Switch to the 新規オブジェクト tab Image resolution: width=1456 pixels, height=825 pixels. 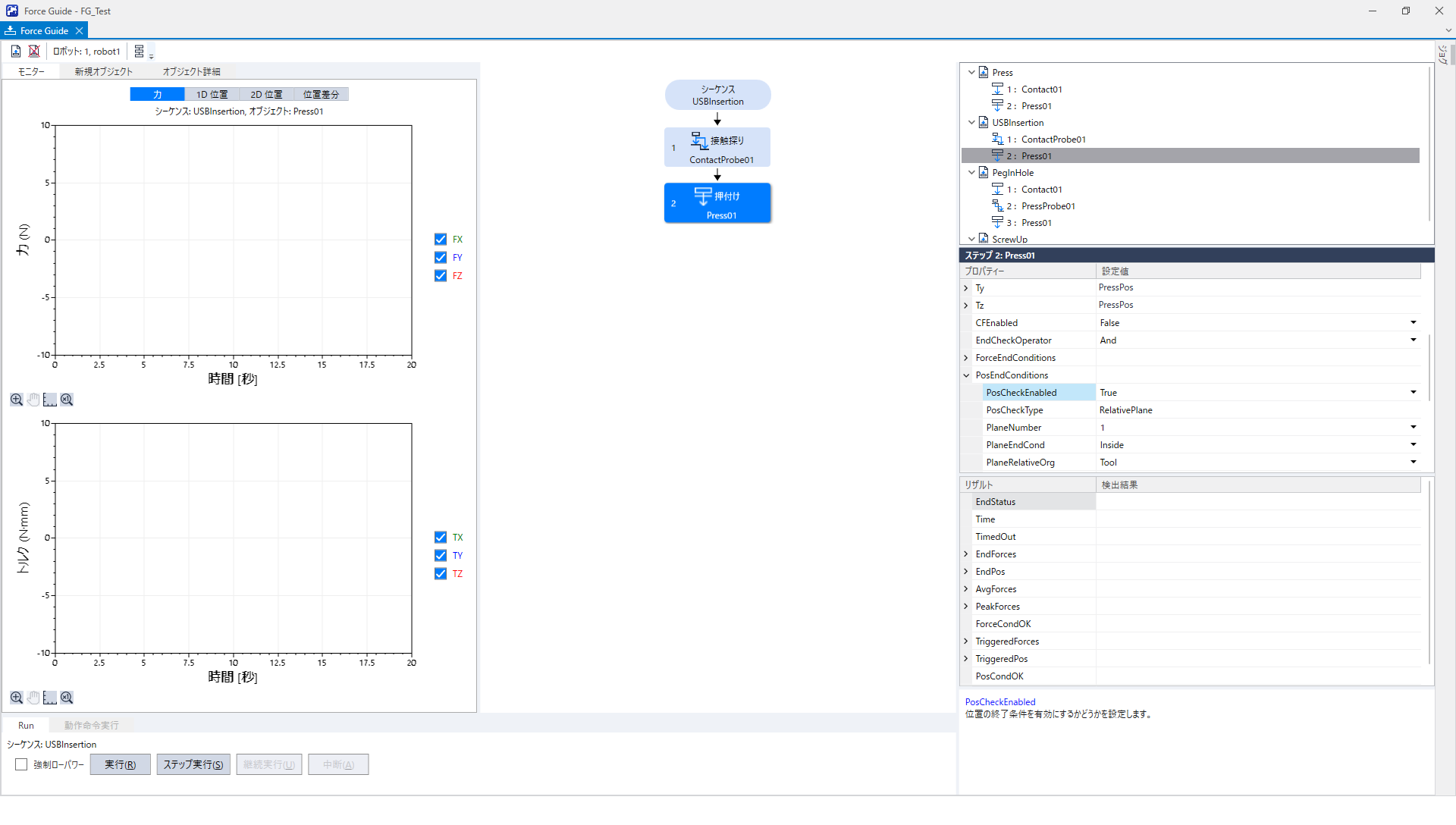[103, 71]
